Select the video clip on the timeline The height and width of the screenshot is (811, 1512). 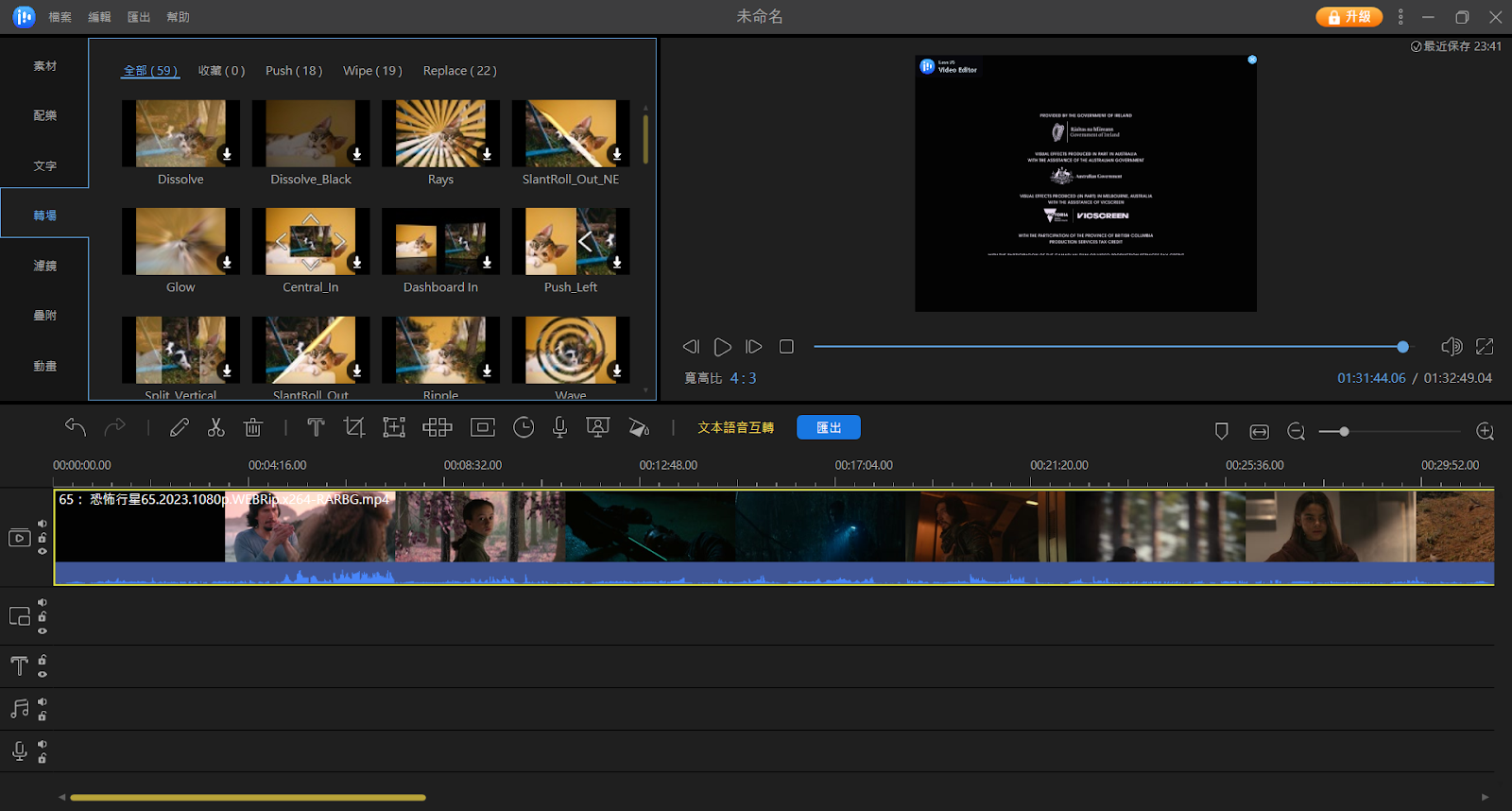tap(774, 537)
